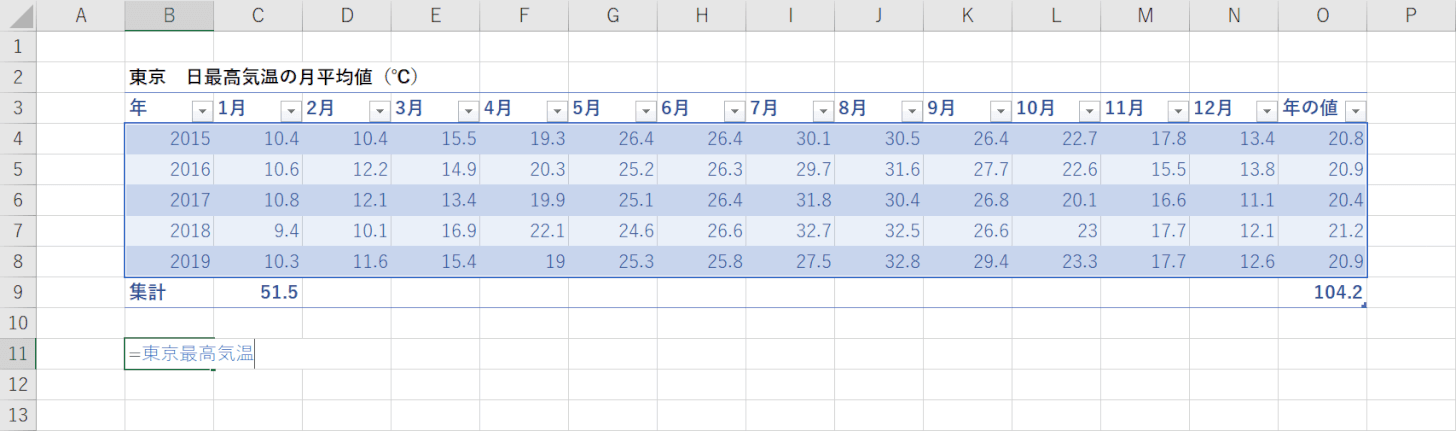The image size is (1456, 431).
Task: Open the 年 column filter dropdown
Action: (202, 110)
